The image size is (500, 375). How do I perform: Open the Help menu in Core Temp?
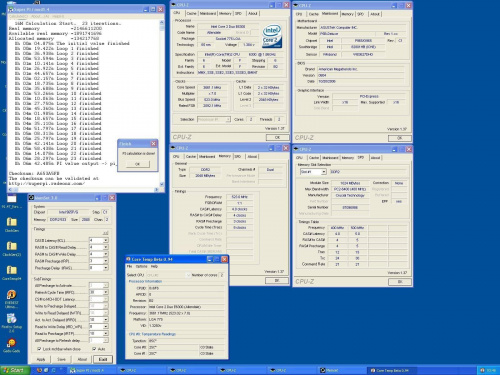pyautogui.click(x=154, y=266)
